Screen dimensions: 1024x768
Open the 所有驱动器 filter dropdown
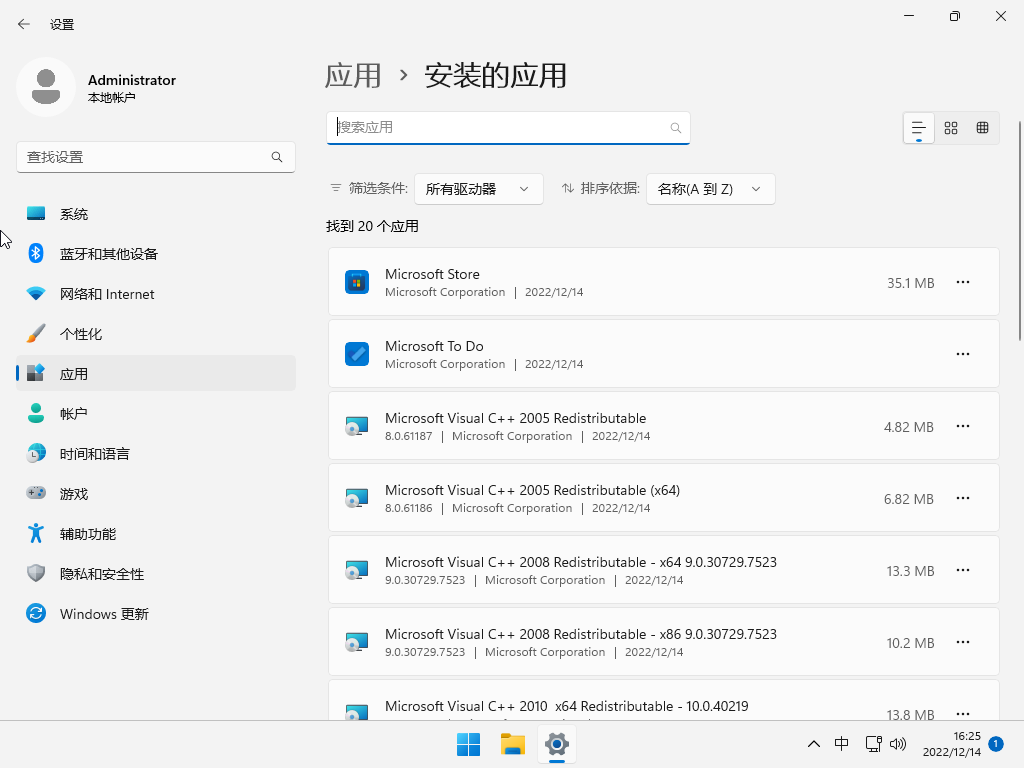point(478,188)
